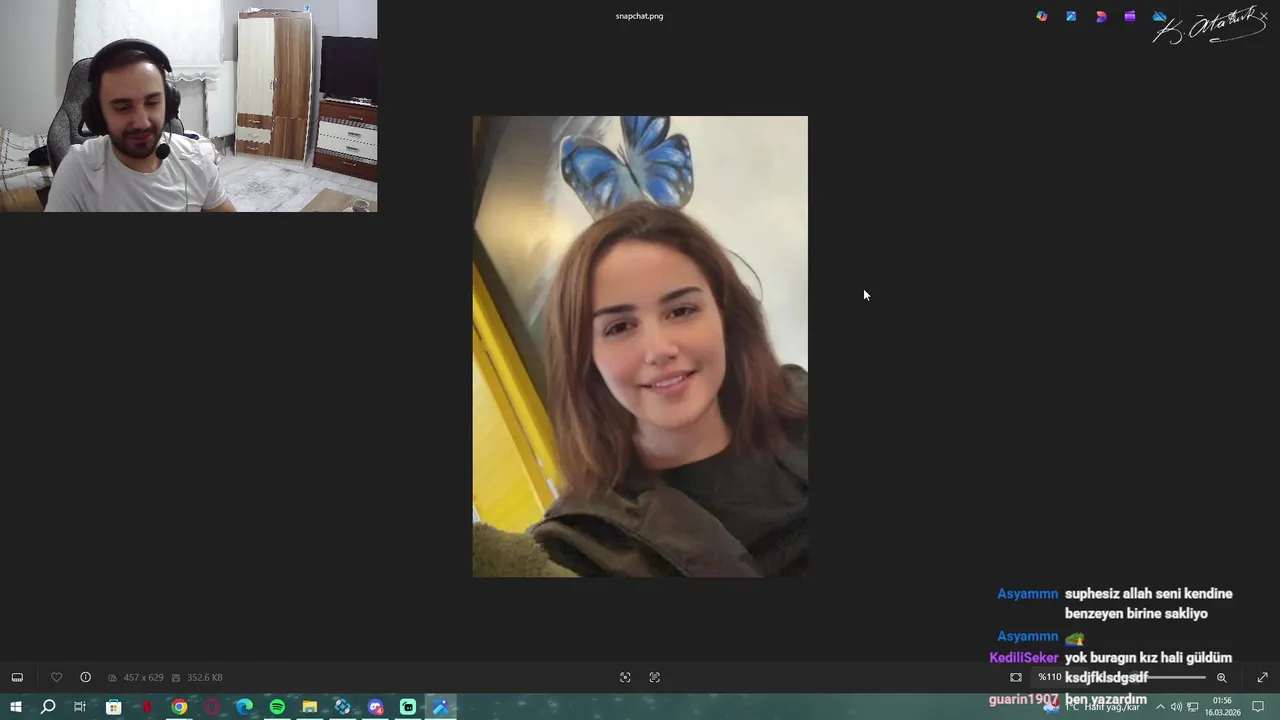This screenshot has height=720, width=1280.
Task: Open Microsoft Edge from the taskbar
Action: (x=245, y=707)
